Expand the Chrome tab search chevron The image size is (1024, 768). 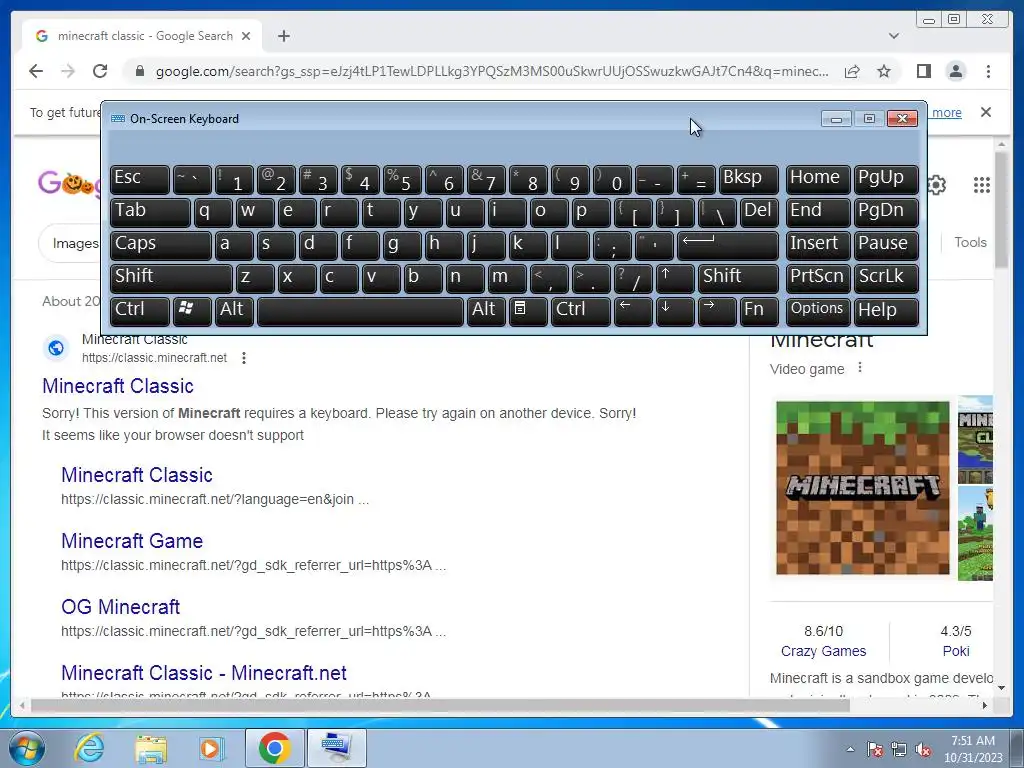point(893,36)
